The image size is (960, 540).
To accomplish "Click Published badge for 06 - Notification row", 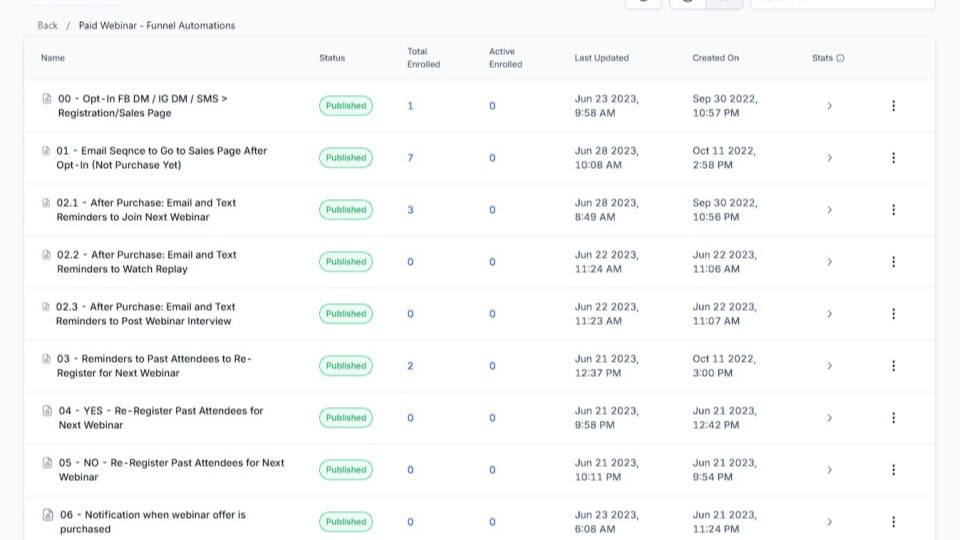I will [346, 522].
